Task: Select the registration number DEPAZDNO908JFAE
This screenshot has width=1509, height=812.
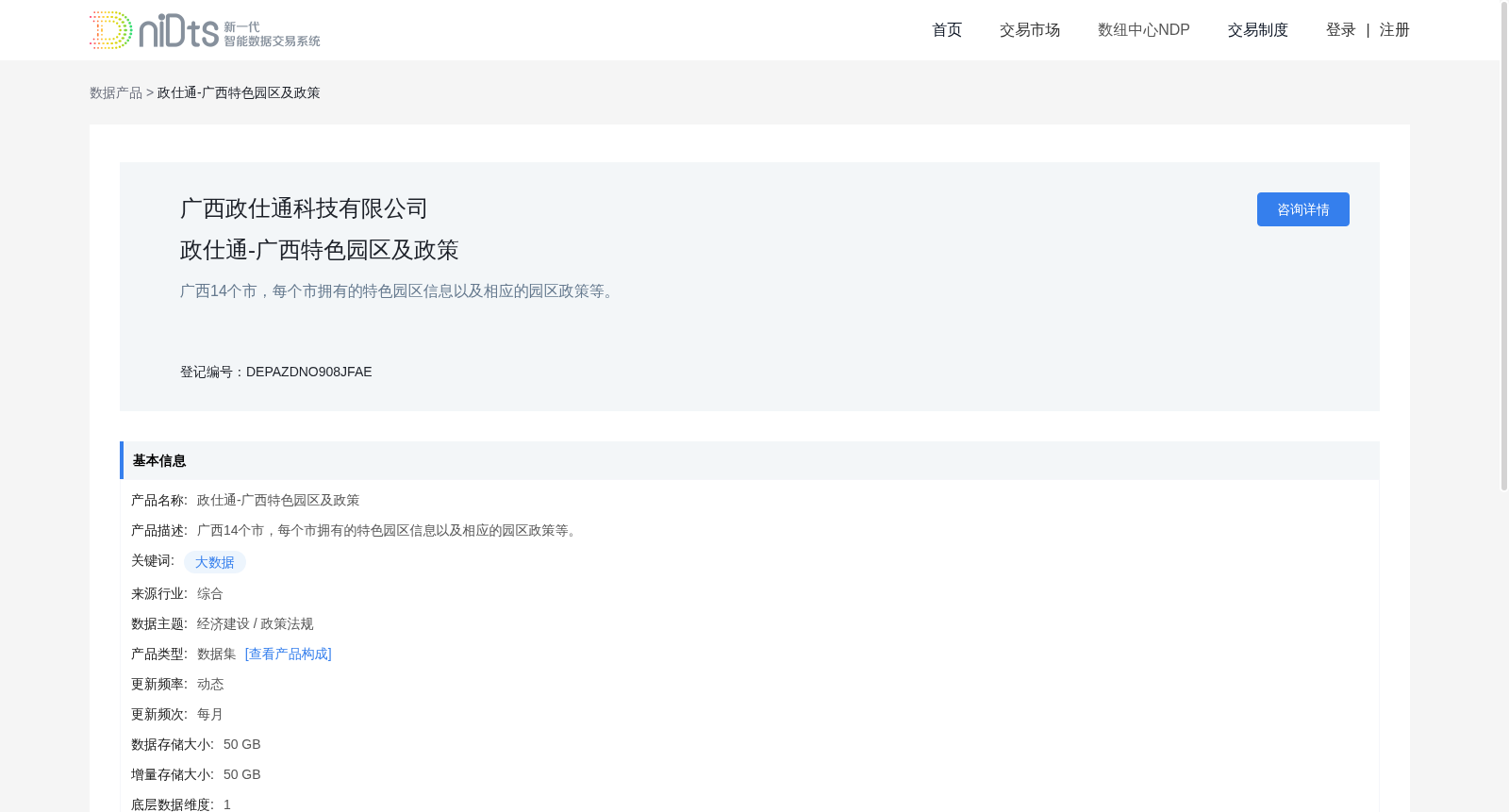Action: point(309,372)
